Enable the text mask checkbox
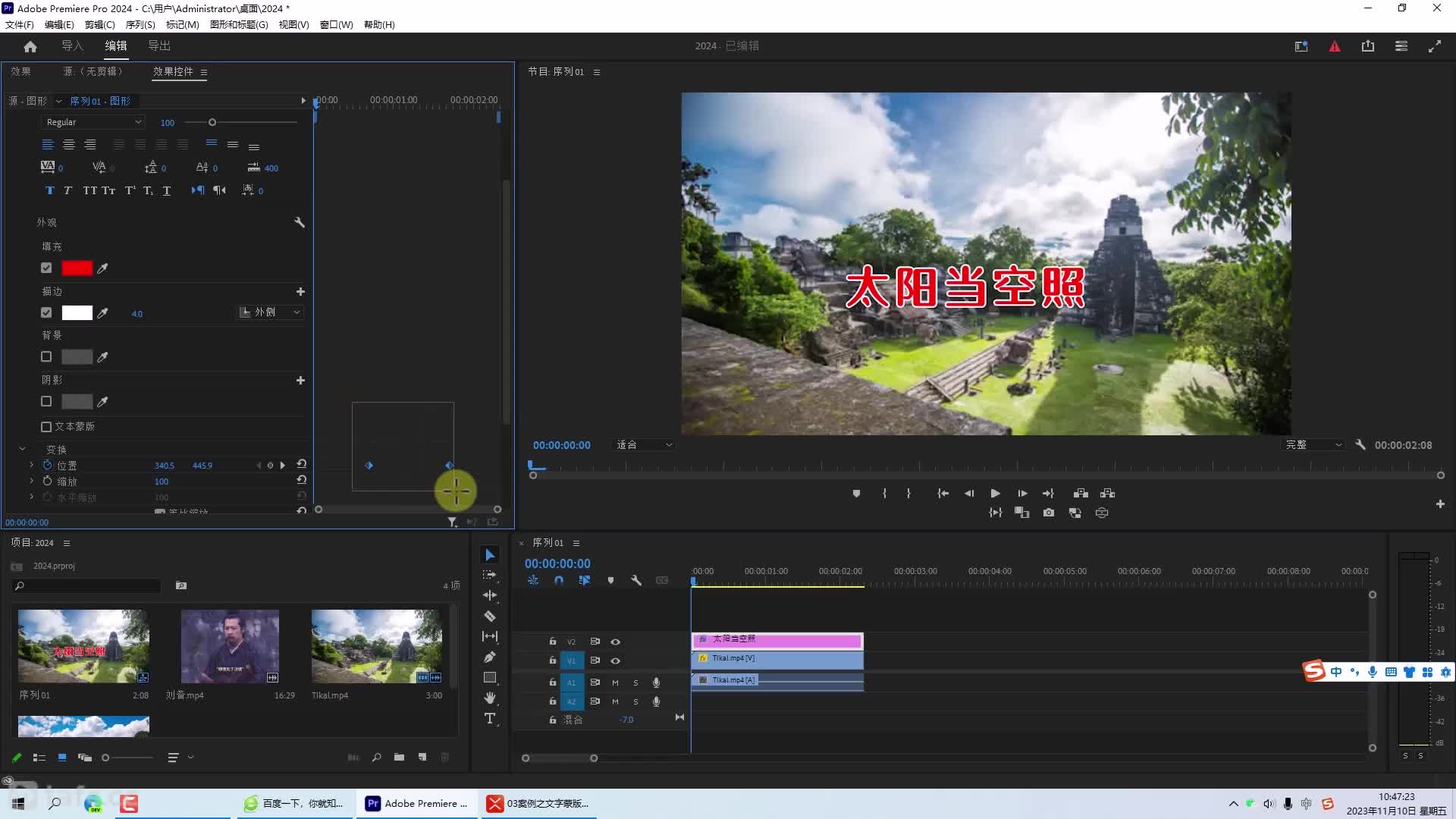The width and height of the screenshot is (1456, 819). pyautogui.click(x=46, y=427)
